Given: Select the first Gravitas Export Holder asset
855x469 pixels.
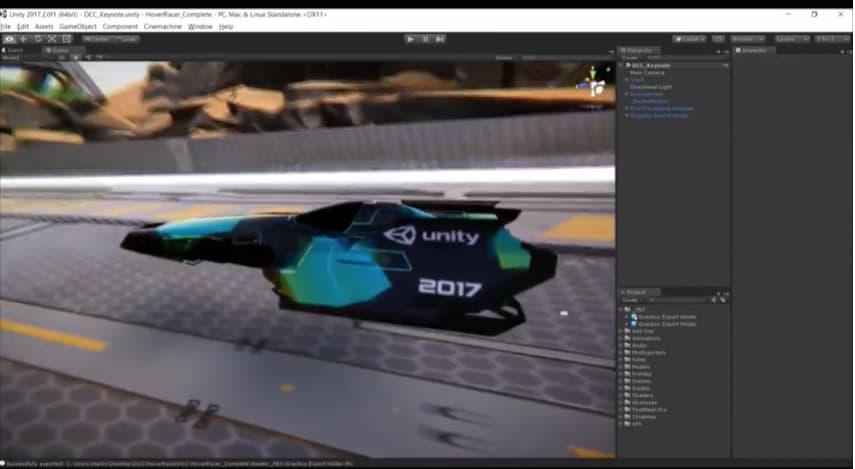Looking at the screenshot, I should (x=664, y=317).
